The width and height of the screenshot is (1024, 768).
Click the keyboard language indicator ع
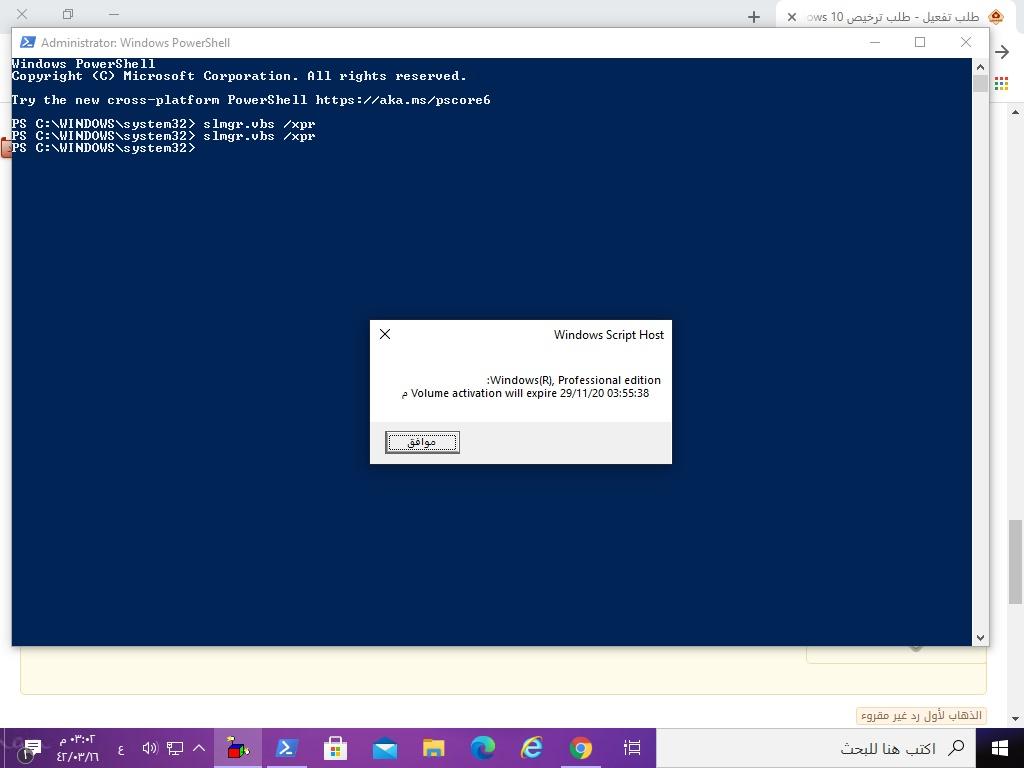click(x=121, y=749)
